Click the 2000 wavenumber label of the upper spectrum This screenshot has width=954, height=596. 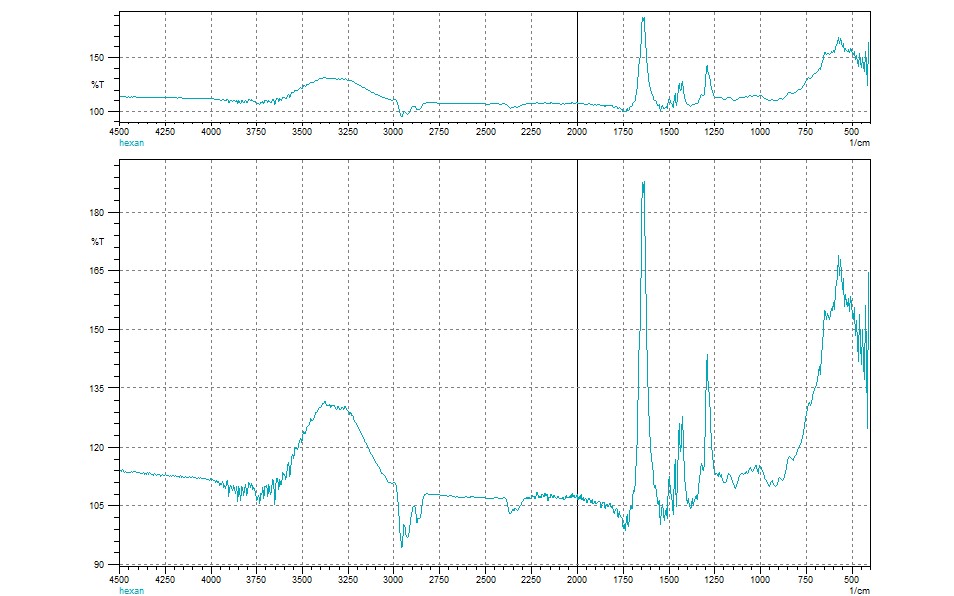point(577,132)
